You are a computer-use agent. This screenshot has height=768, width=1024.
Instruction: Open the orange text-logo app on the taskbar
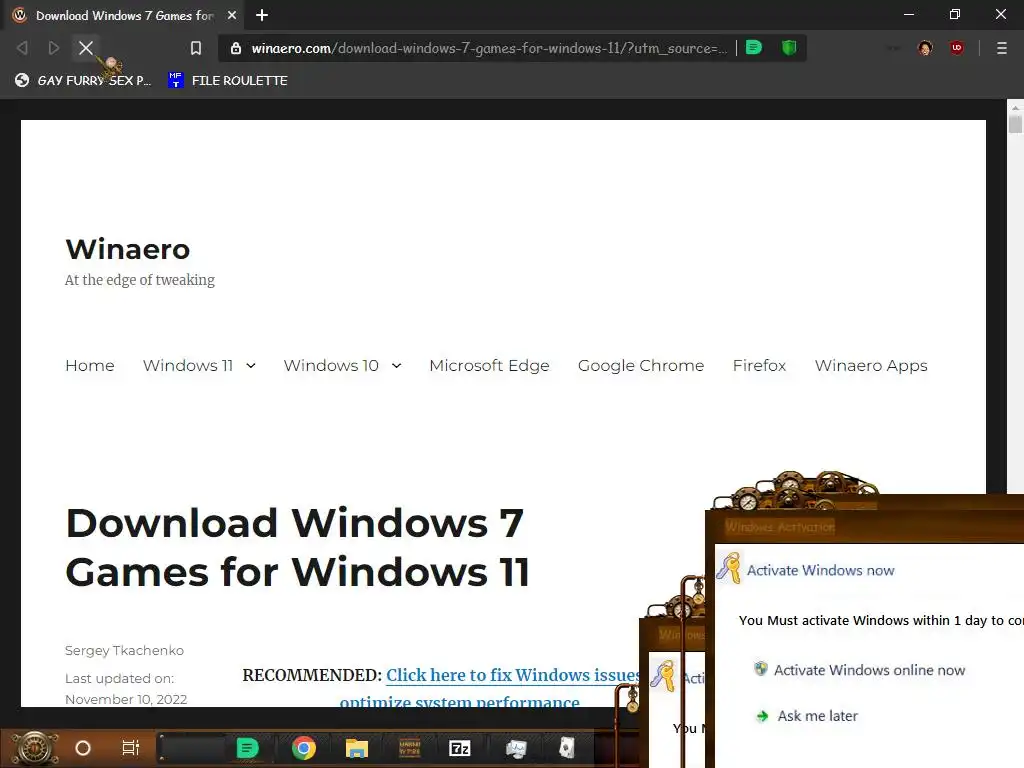tap(409, 748)
